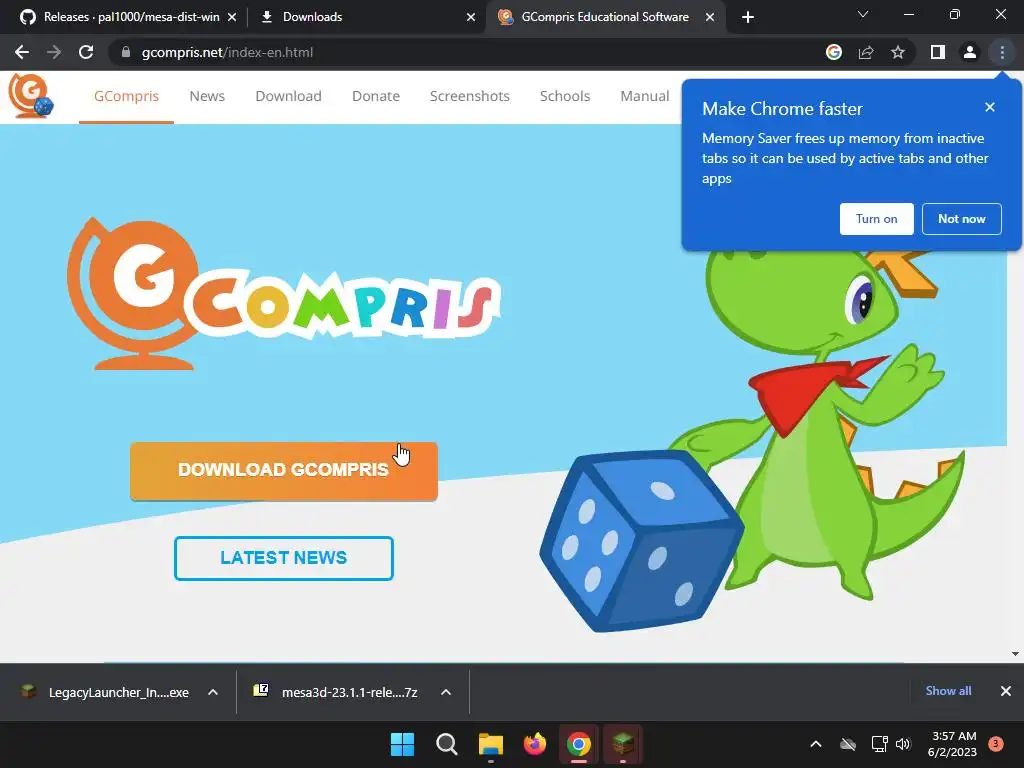Show hidden system tray icons
The width and height of the screenshot is (1024, 768).
pos(816,744)
